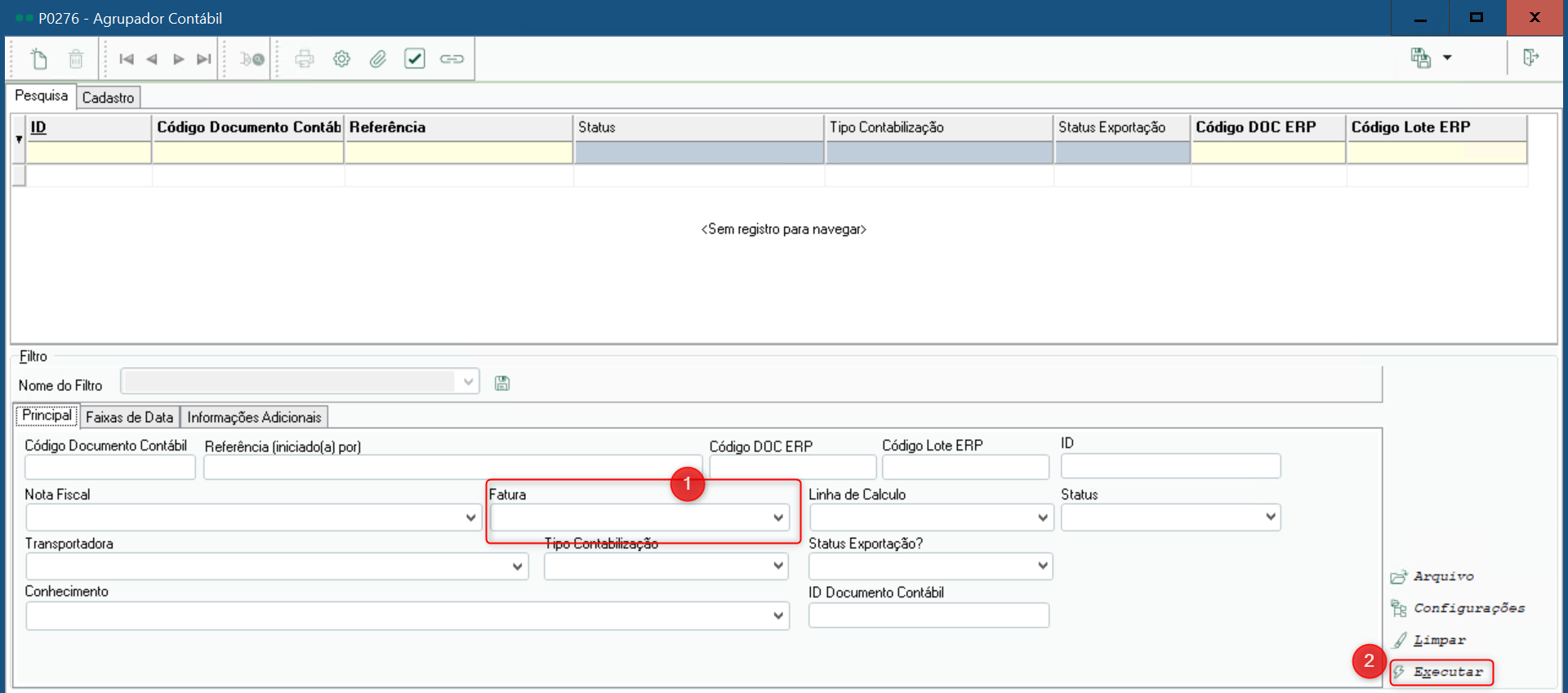
Task: Click the checkmark box toolbar icon
Action: [415, 59]
